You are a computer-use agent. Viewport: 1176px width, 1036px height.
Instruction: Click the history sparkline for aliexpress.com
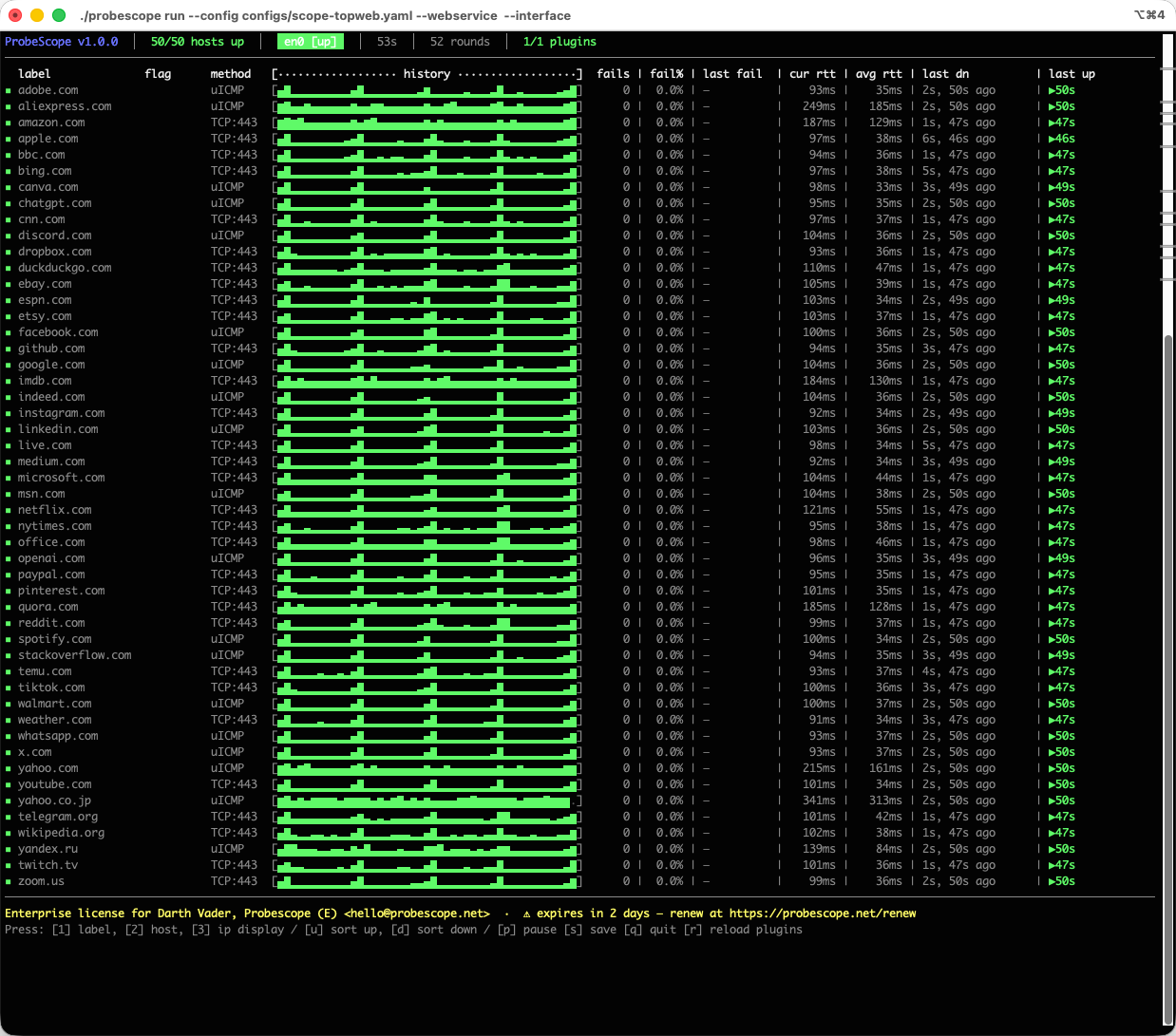point(427,106)
